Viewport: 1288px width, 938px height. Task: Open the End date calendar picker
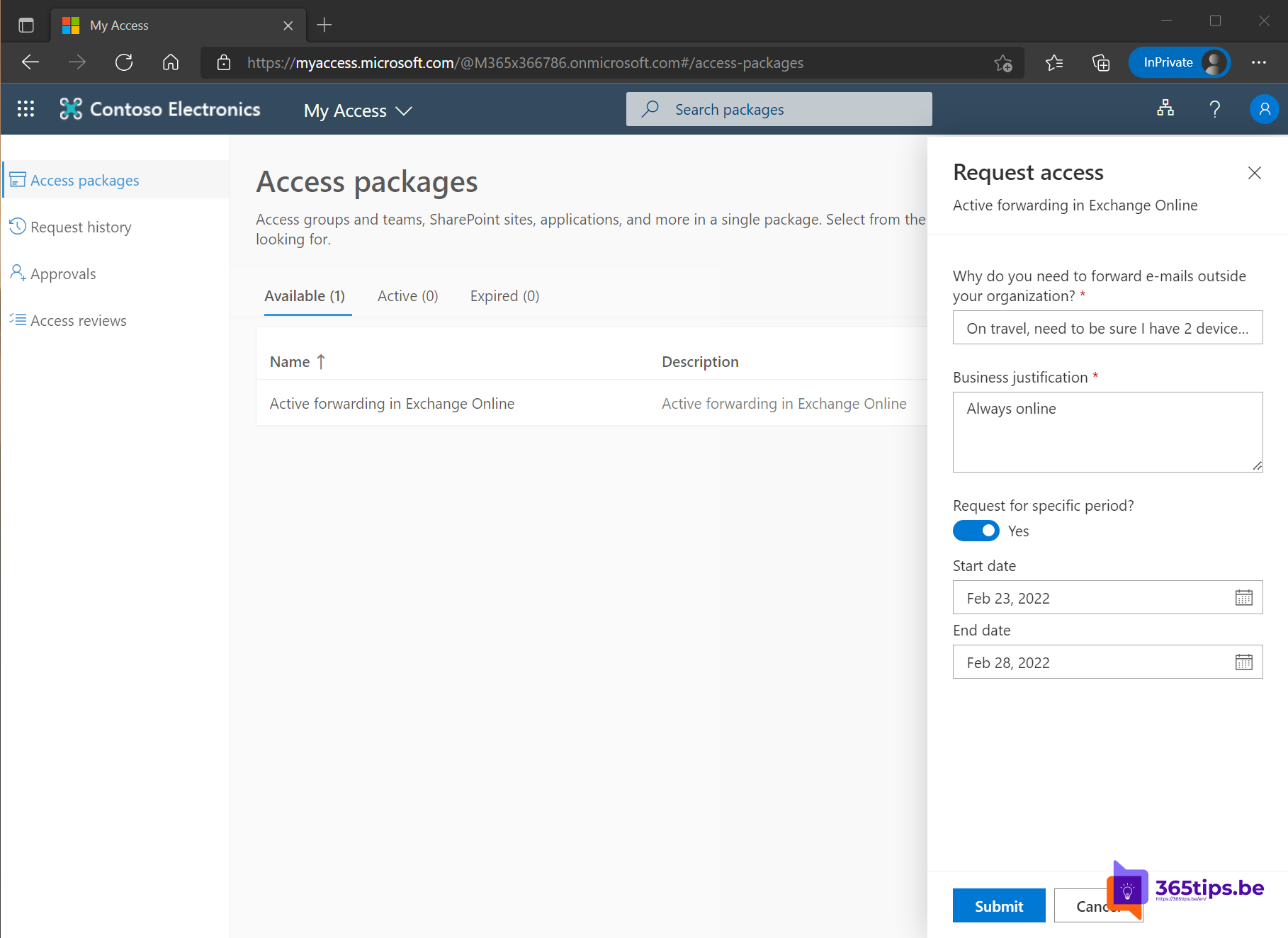(x=1245, y=662)
